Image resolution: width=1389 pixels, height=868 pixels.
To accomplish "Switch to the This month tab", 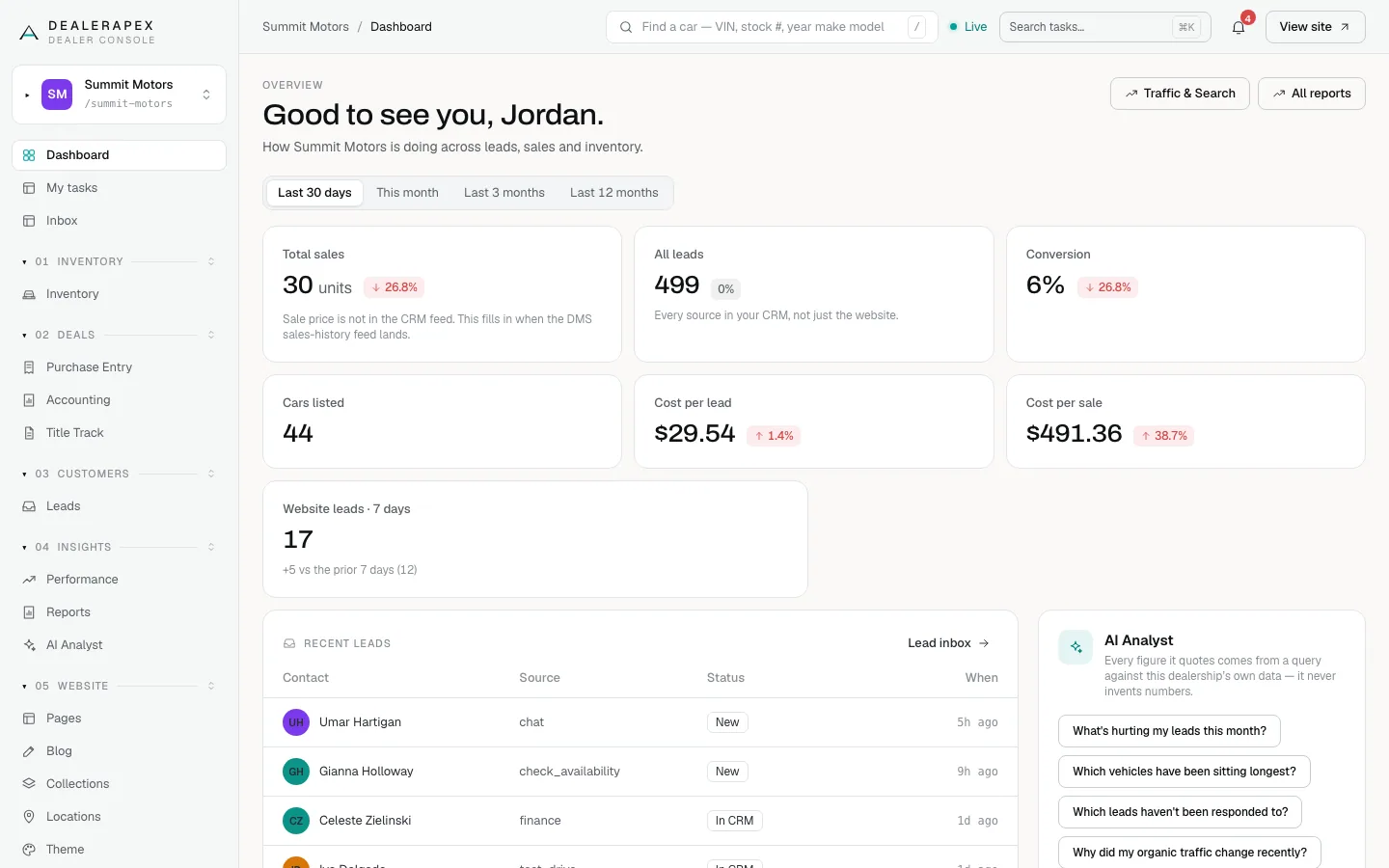I will tap(407, 193).
